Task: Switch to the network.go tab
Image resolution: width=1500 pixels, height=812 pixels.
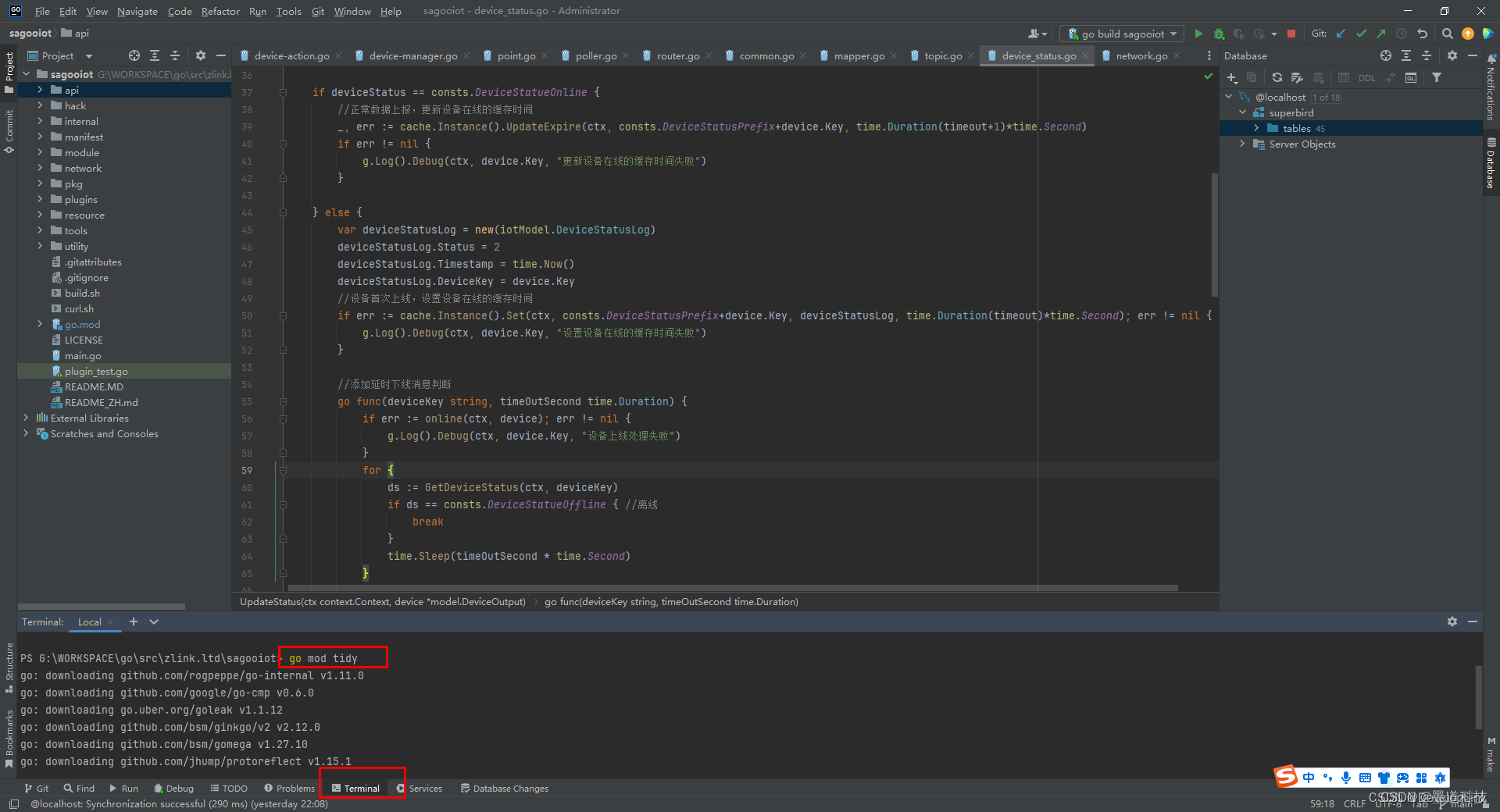Action: tap(1141, 55)
